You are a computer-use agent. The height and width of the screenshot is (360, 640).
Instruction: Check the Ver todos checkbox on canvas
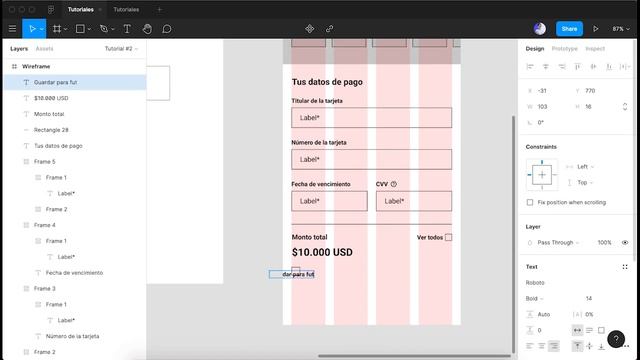[x=448, y=237]
